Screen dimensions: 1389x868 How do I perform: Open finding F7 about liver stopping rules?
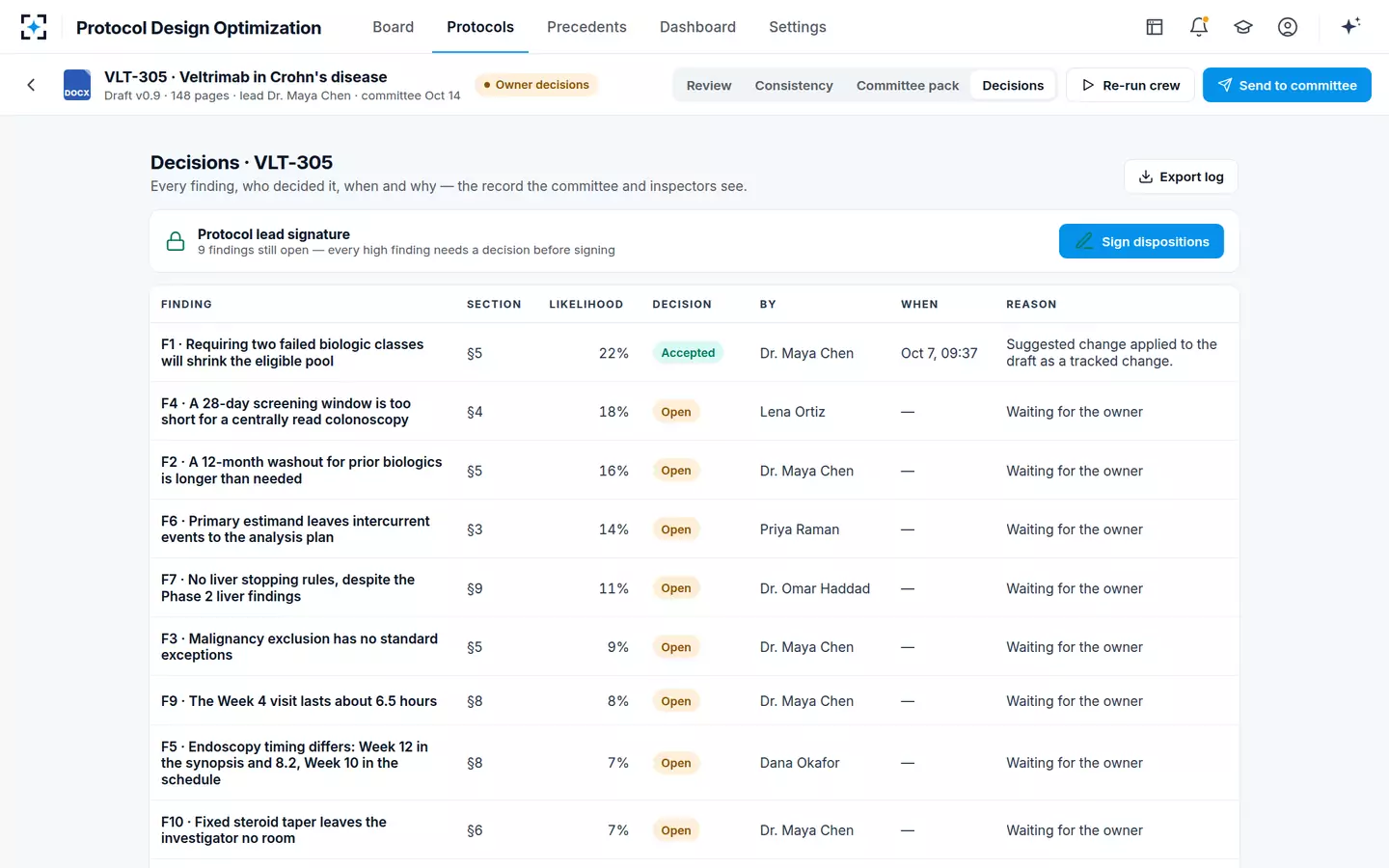coord(287,588)
